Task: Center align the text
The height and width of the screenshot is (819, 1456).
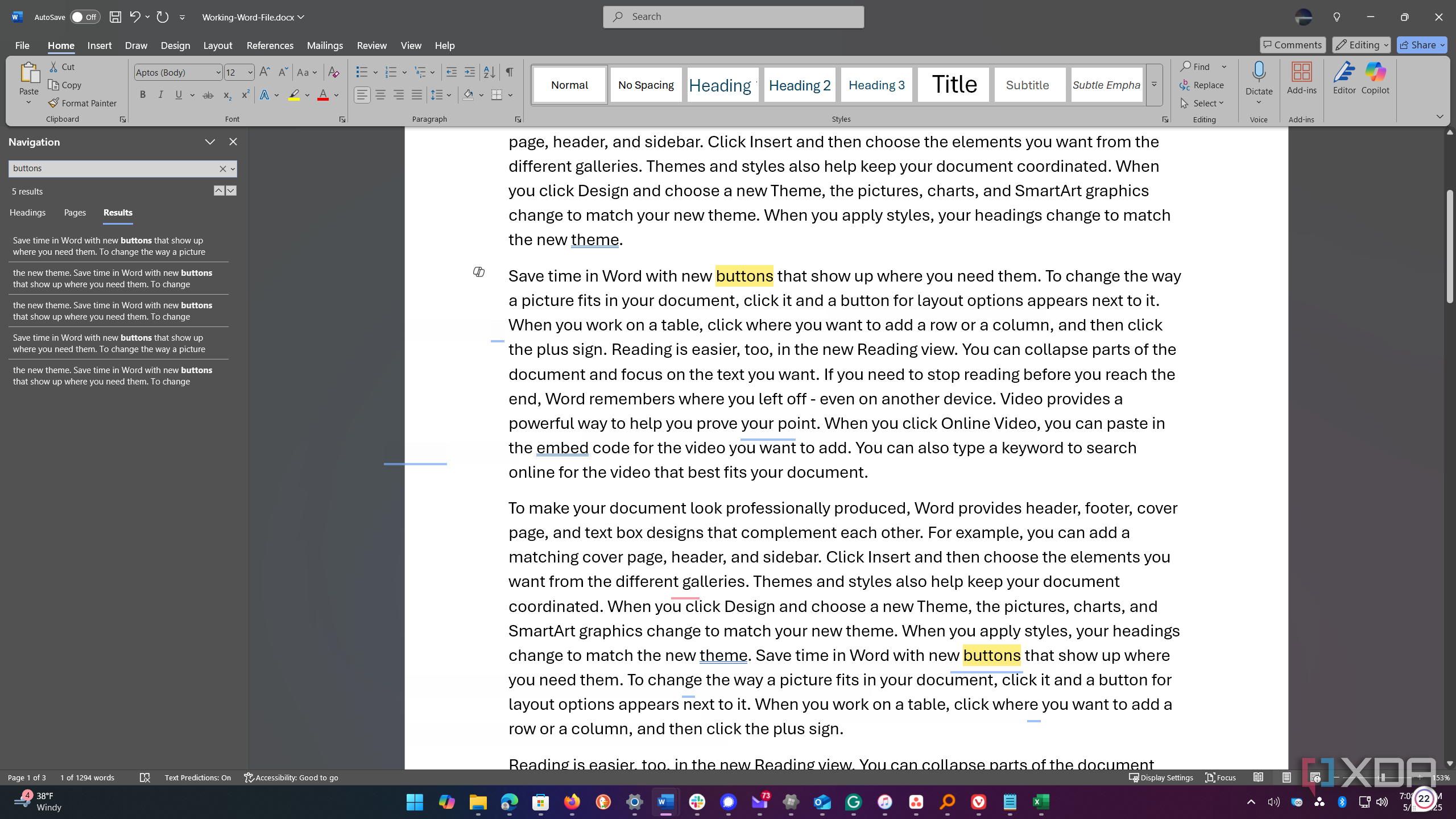Action: click(x=380, y=95)
